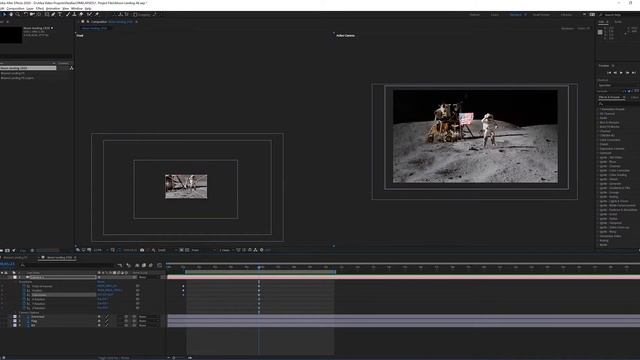Select the Rotation tool
This screenshot has width=640, height=360.
coord(25,14)
